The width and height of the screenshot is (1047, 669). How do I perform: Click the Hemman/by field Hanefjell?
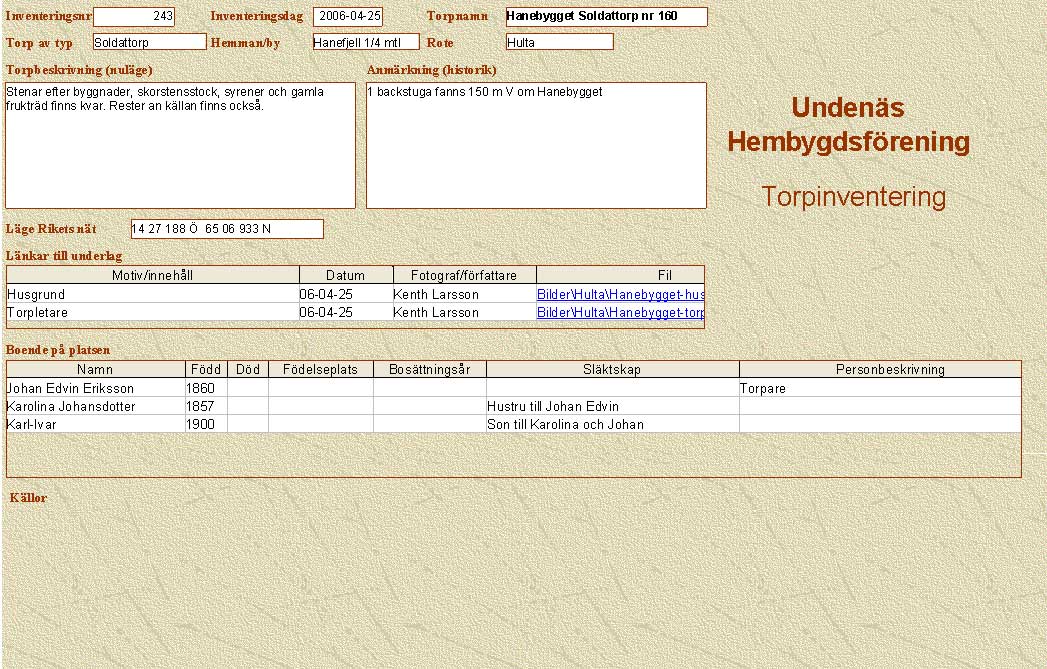[365, 42]
